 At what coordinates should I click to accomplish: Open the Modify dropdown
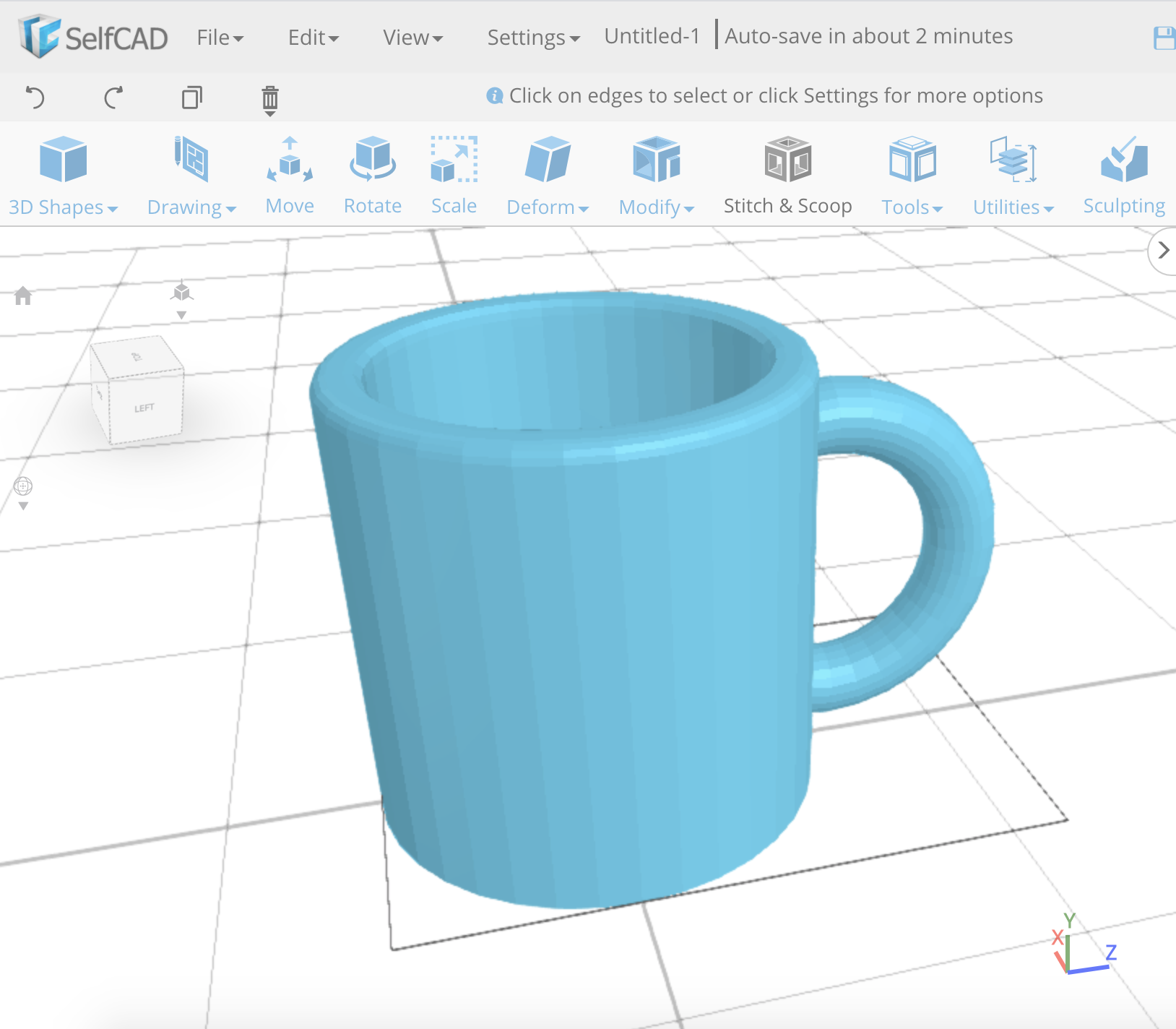tap(657, 176)
